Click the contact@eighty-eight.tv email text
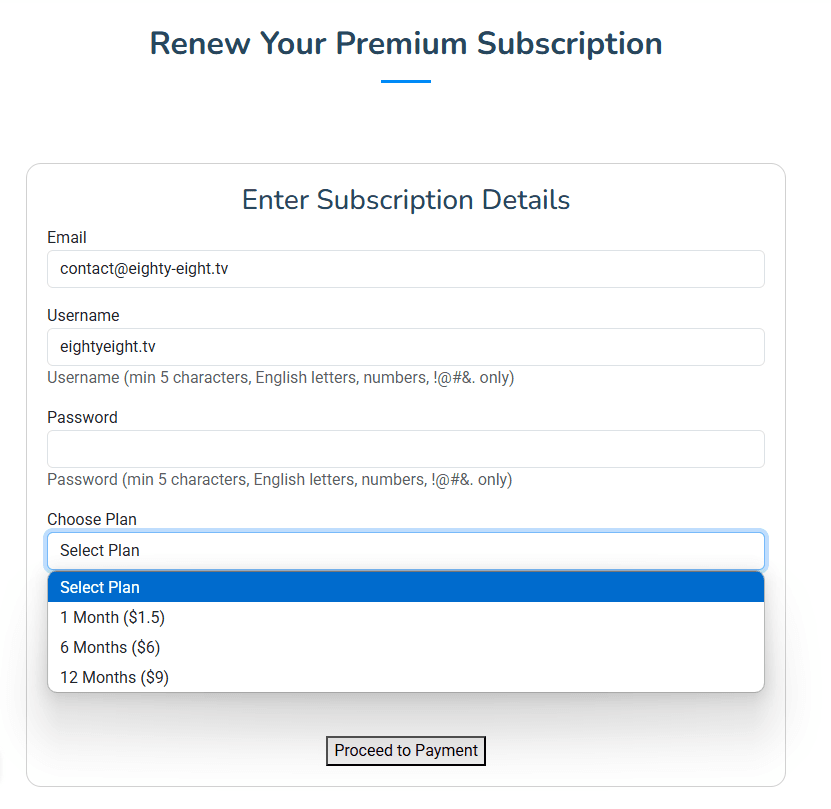Viewport: 831px width, 809px height. (x=144, y=269)
